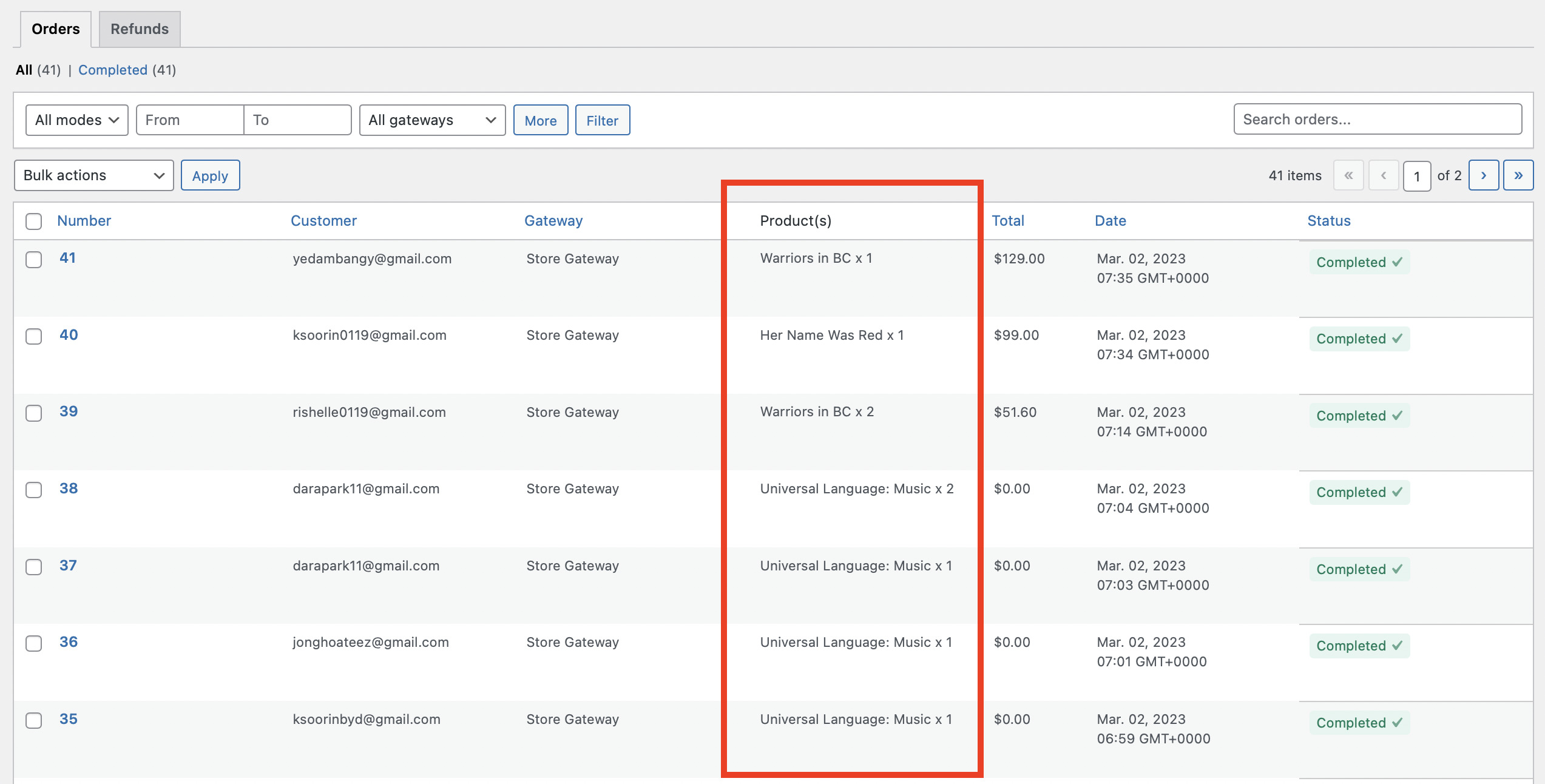Sort orders by Number column
The image size is (1545, 784).
pyautogui.click(x=84, y=221)
